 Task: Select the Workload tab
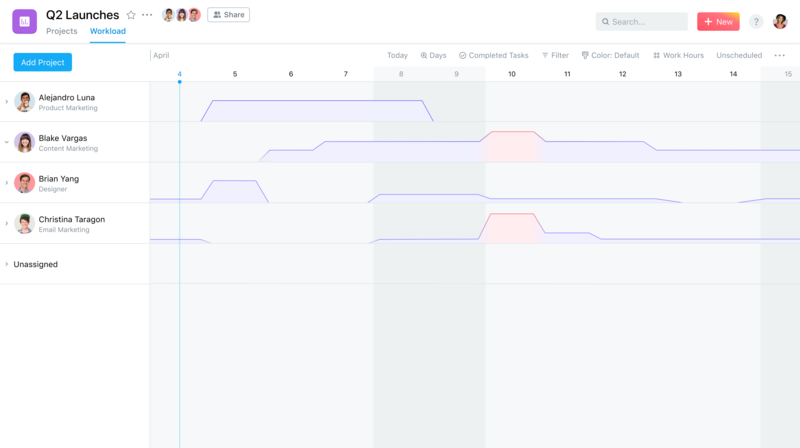pos(108,31)
